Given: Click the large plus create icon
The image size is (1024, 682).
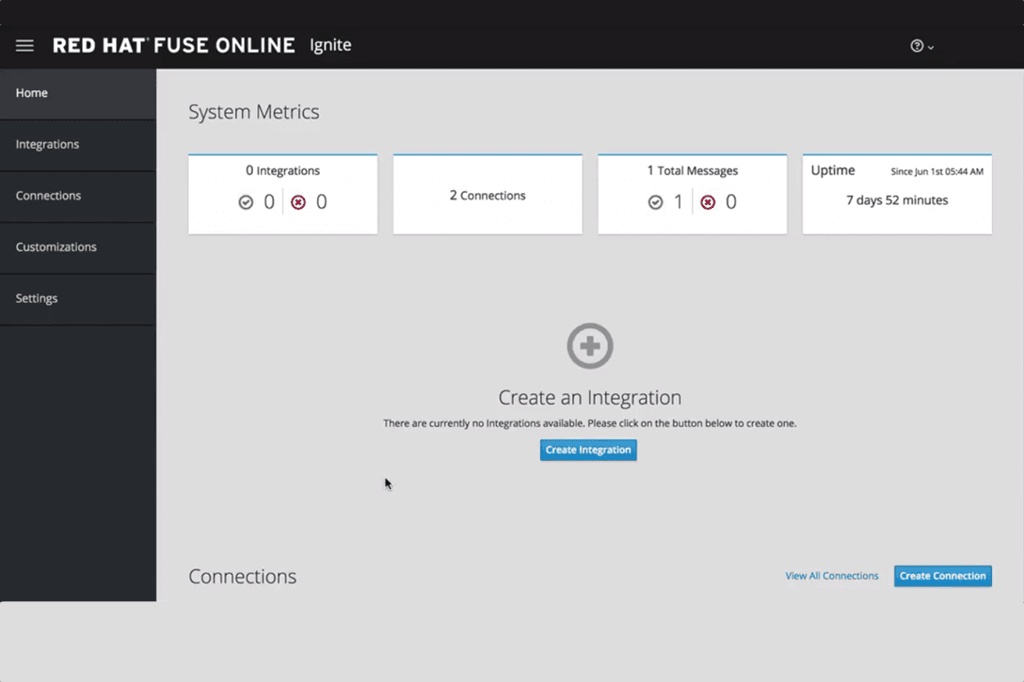Looking at the screenshot, I should [x=590, y=346].
